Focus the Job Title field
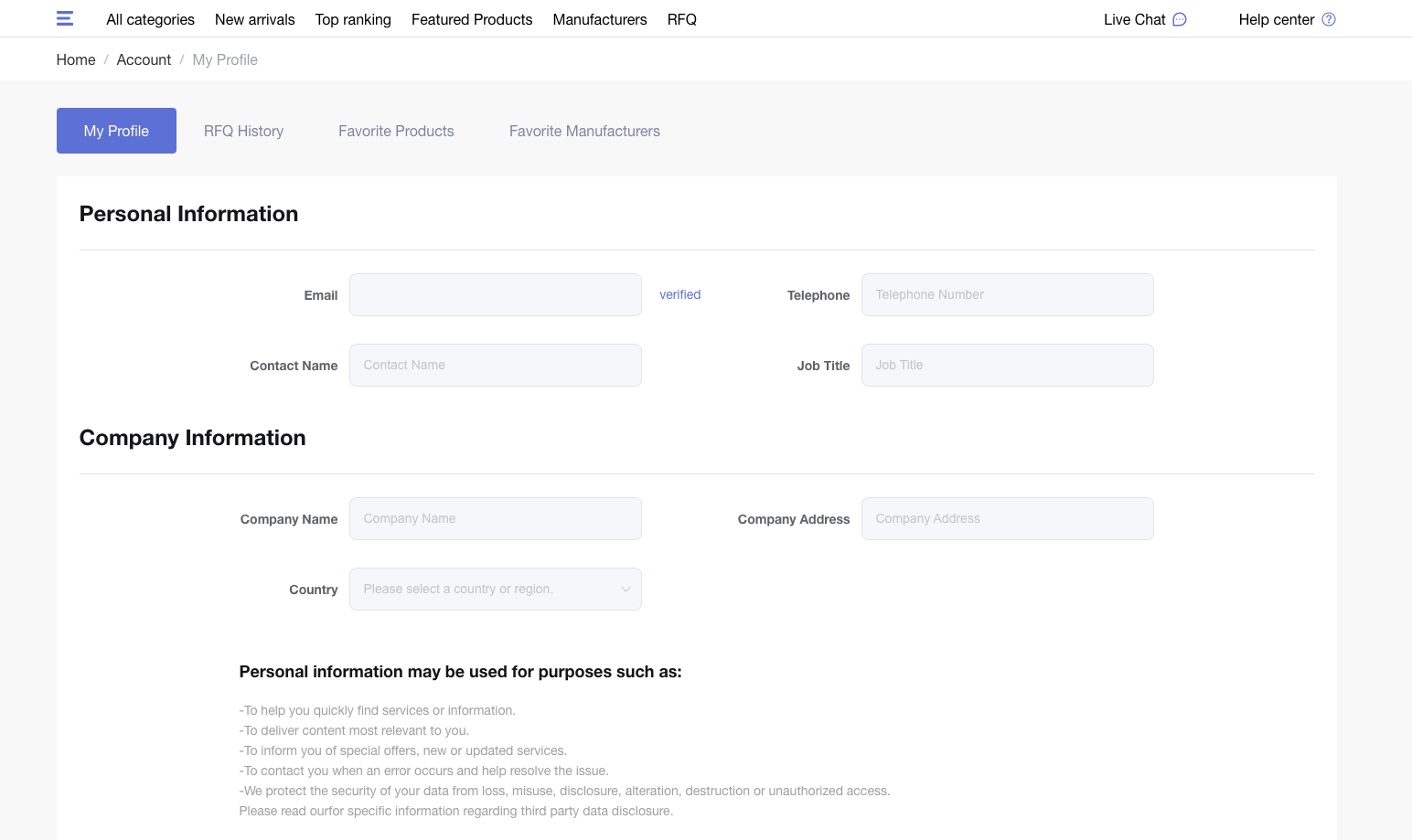This screenshot has height=840, width=1412. (x=1008, y=365)
